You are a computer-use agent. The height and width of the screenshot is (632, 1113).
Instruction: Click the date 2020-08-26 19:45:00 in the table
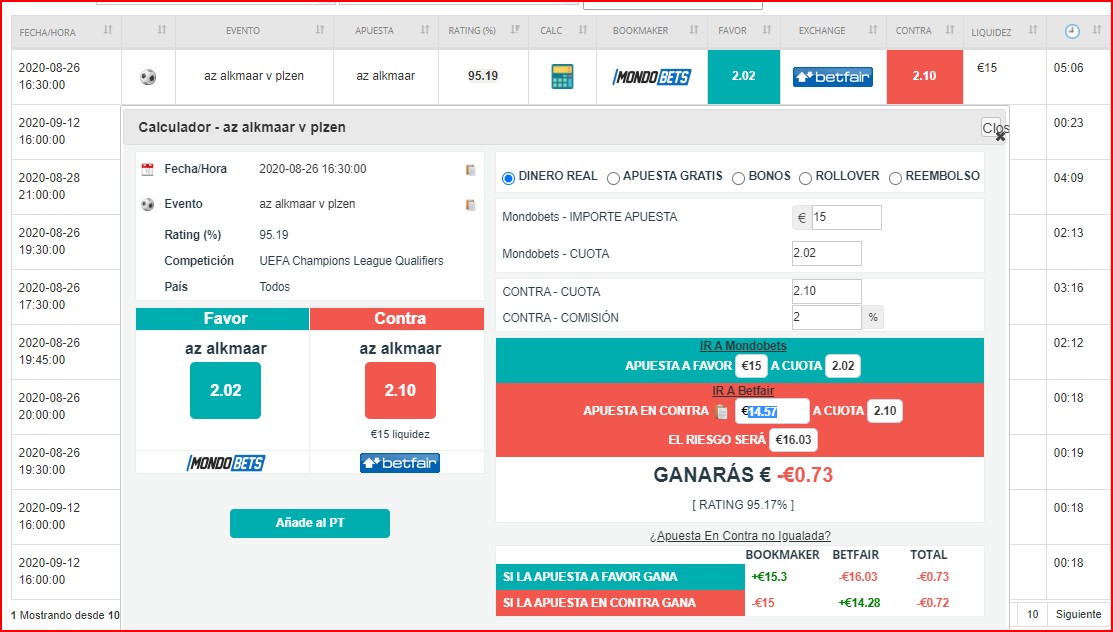[x=49, y=351]
